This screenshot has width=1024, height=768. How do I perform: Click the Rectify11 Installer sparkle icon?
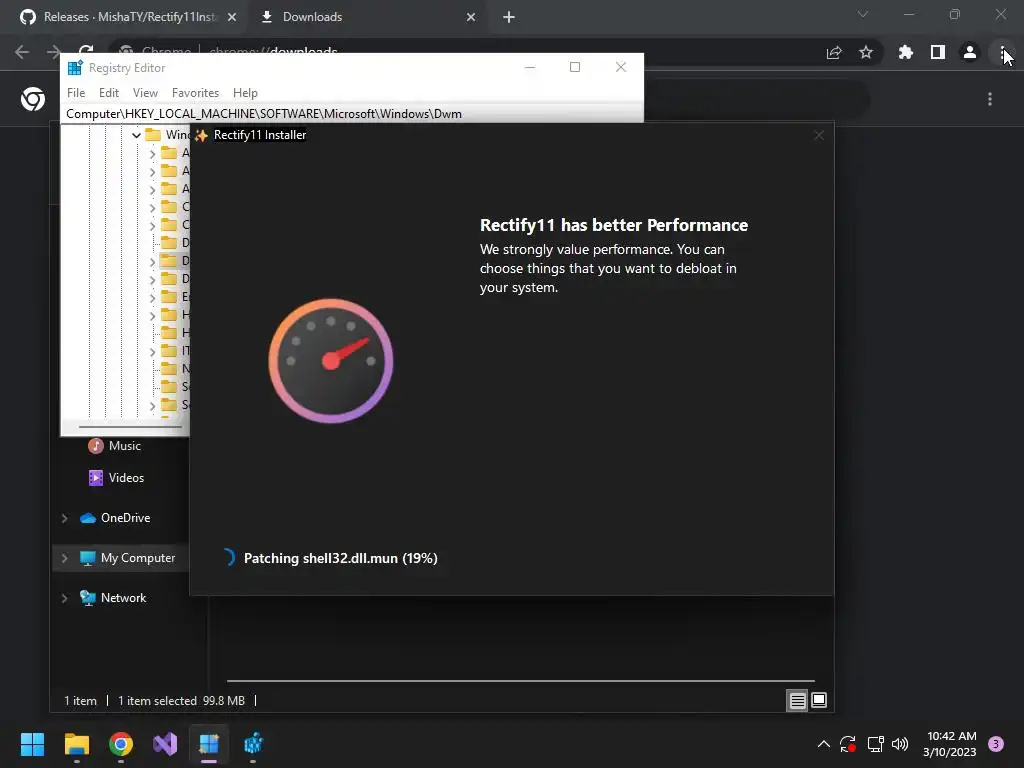202,135
